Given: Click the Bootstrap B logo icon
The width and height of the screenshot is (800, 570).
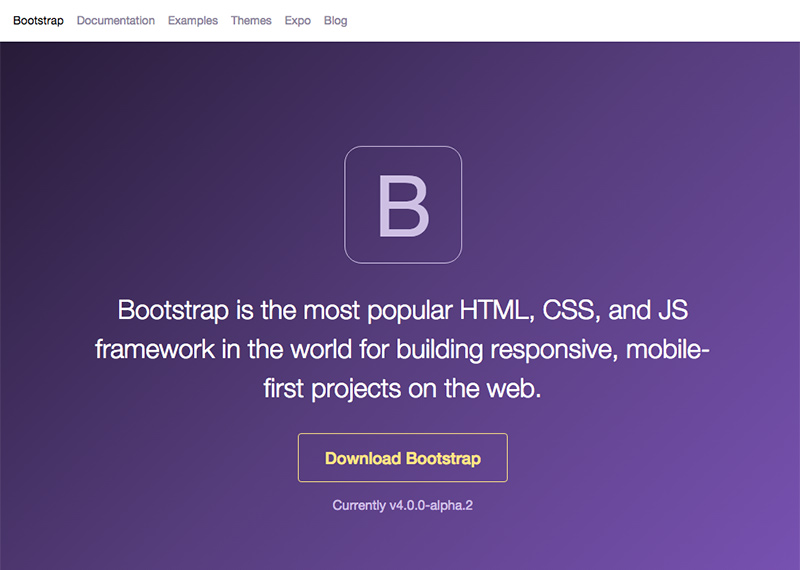Looking at the screenshot, I should click(x=403, y=205).
